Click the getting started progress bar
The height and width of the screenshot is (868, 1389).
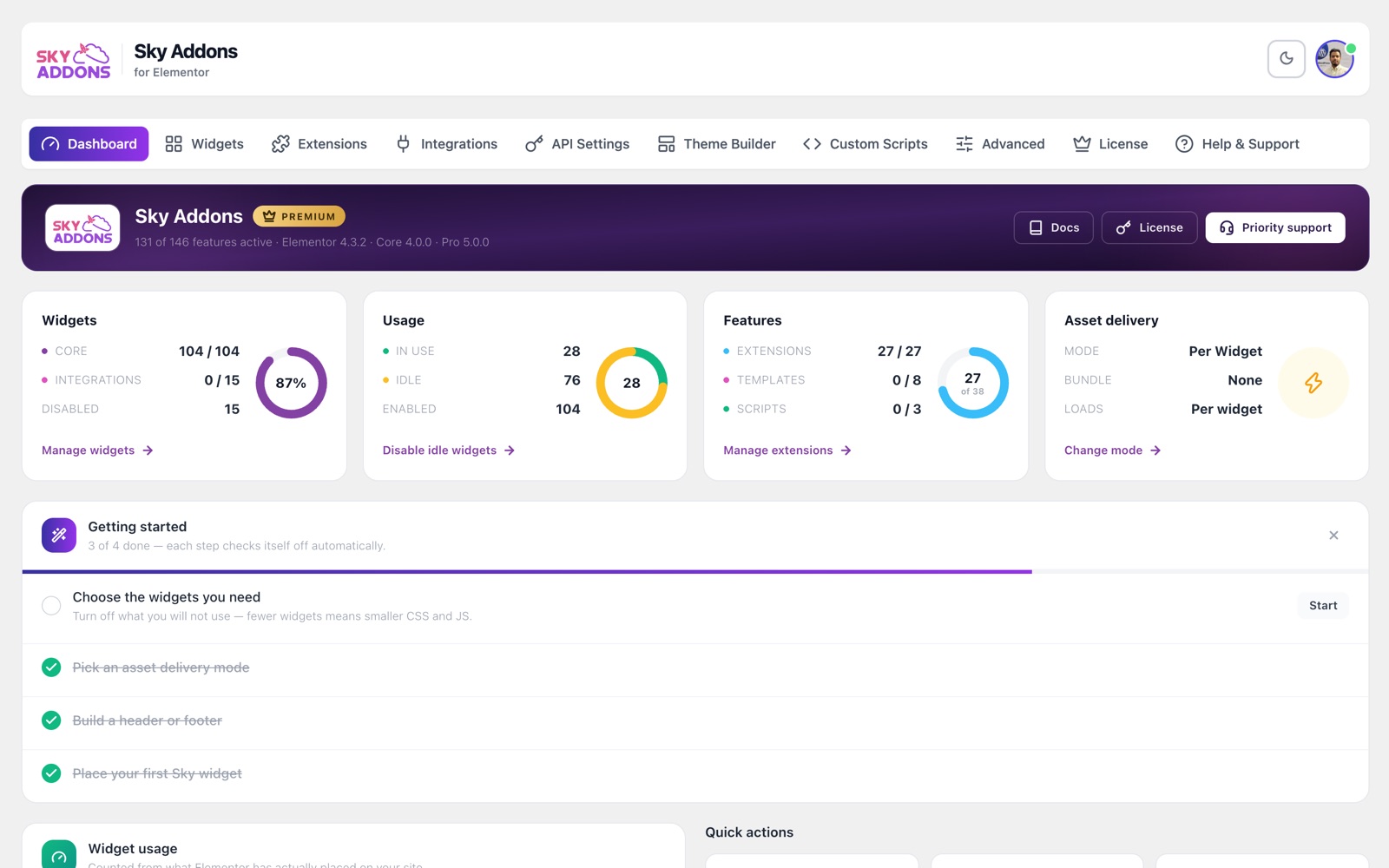(694, 571)
